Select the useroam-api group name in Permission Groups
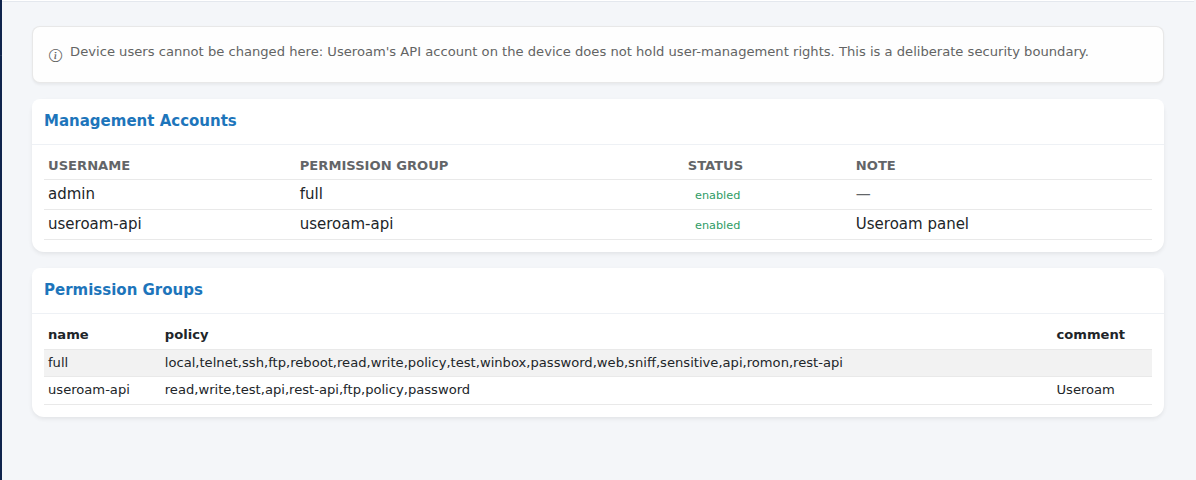Image resolution: width=1196 pixels, height=480 pixels. point(88,390)
